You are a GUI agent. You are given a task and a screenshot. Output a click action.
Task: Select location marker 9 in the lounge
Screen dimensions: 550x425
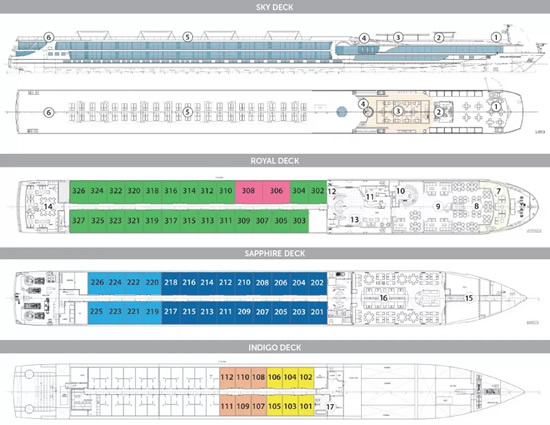[x=438, y=207]
